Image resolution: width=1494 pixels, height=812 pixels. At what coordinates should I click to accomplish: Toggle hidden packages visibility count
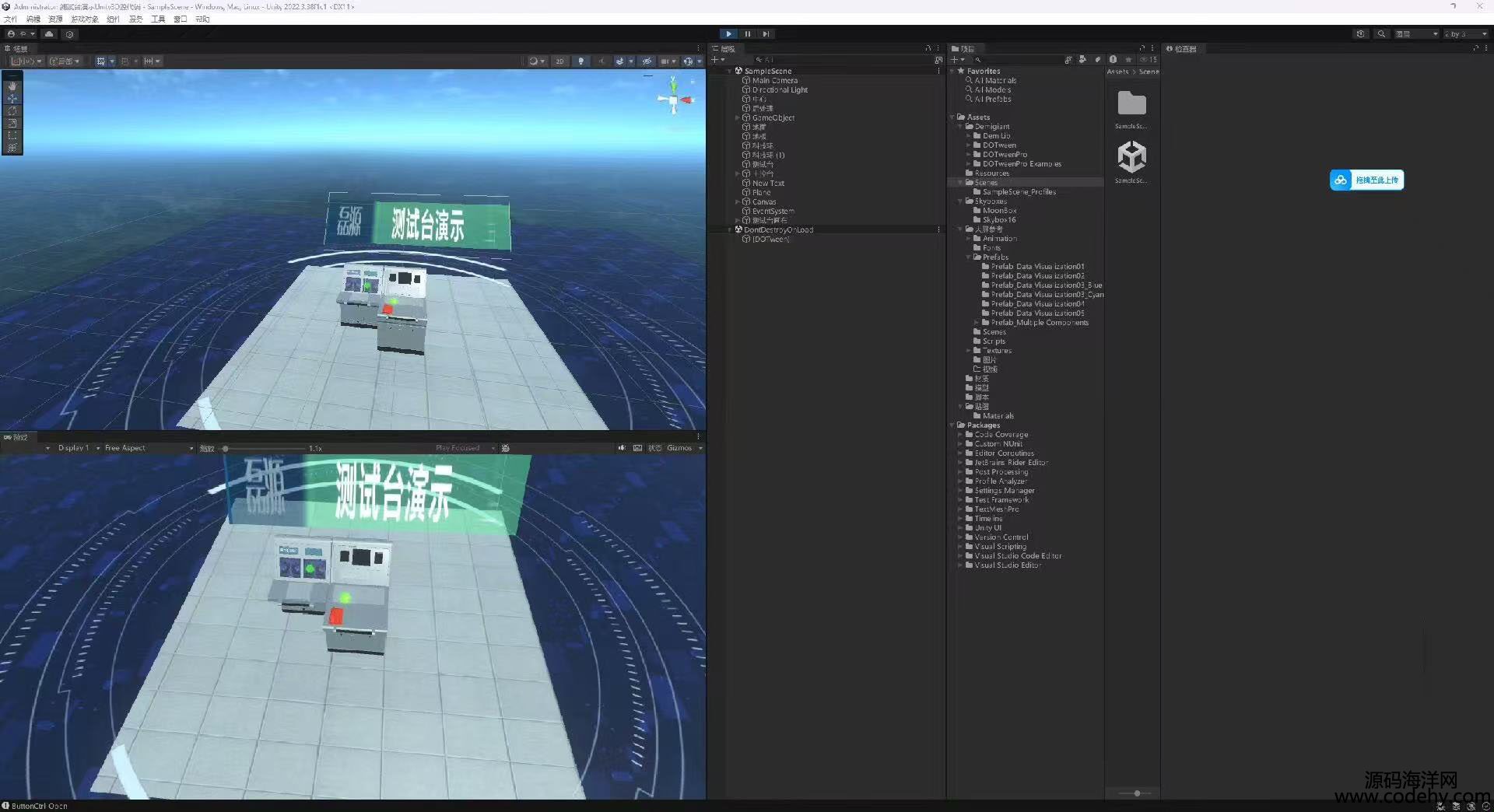(1149, 60)
